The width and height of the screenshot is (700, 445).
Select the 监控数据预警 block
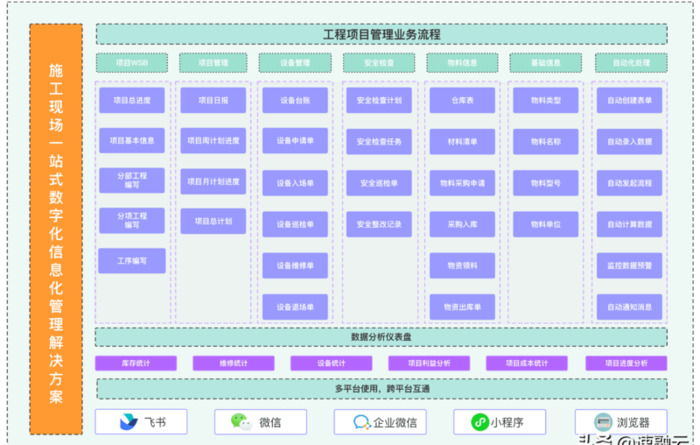[629, 266]
